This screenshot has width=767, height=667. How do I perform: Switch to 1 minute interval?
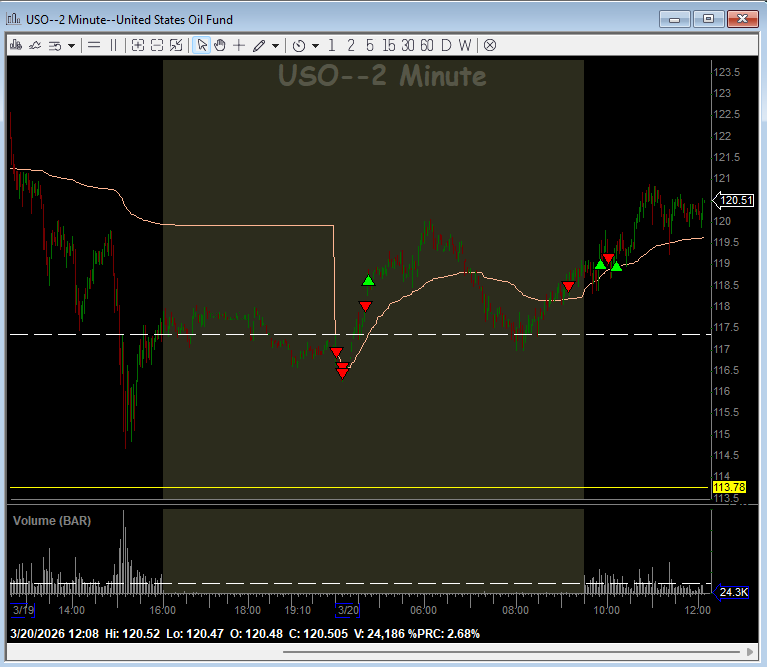332,45
